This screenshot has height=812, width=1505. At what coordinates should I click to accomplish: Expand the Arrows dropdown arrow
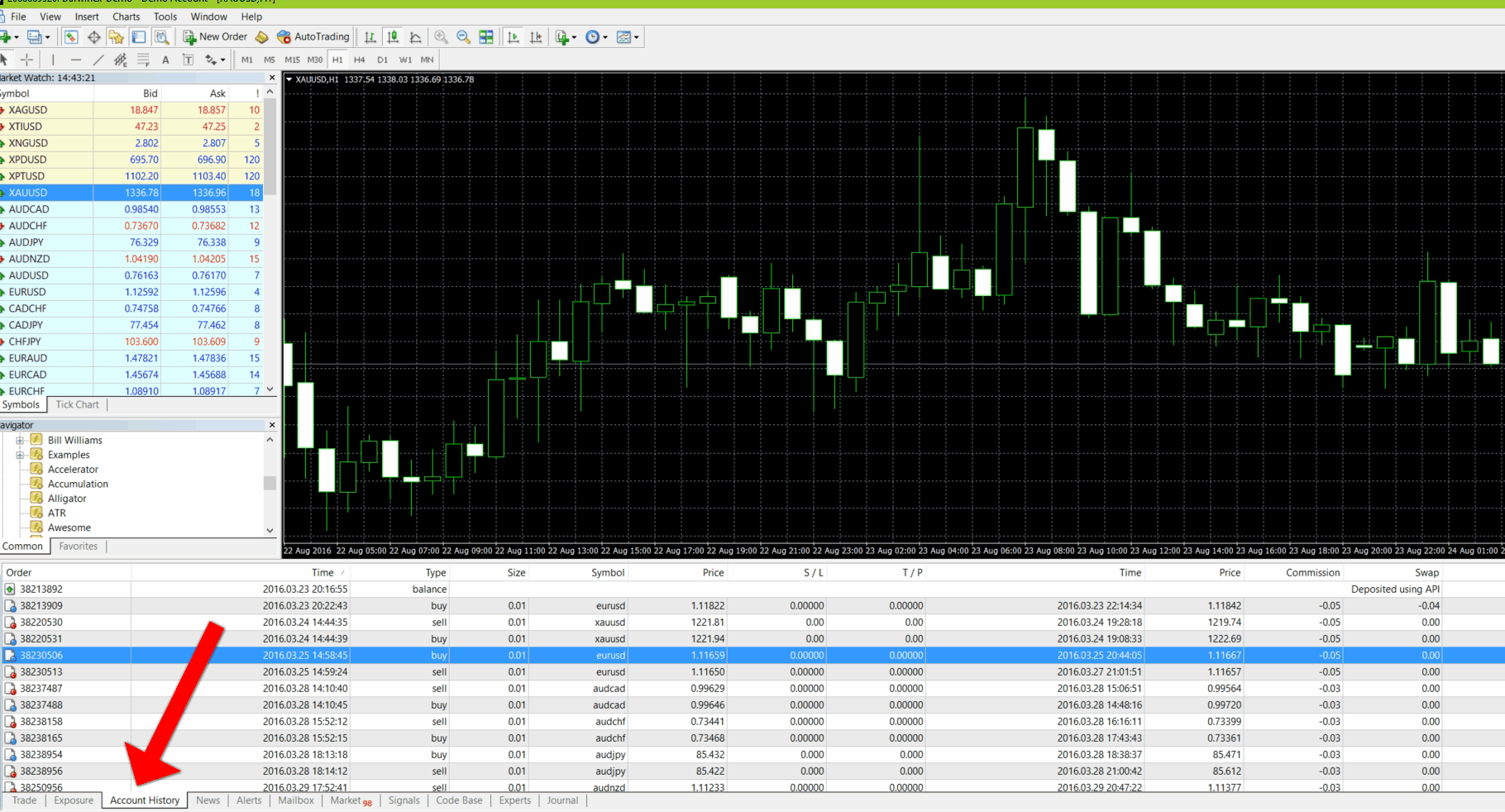pyautogui.click(x=223, y=60)
